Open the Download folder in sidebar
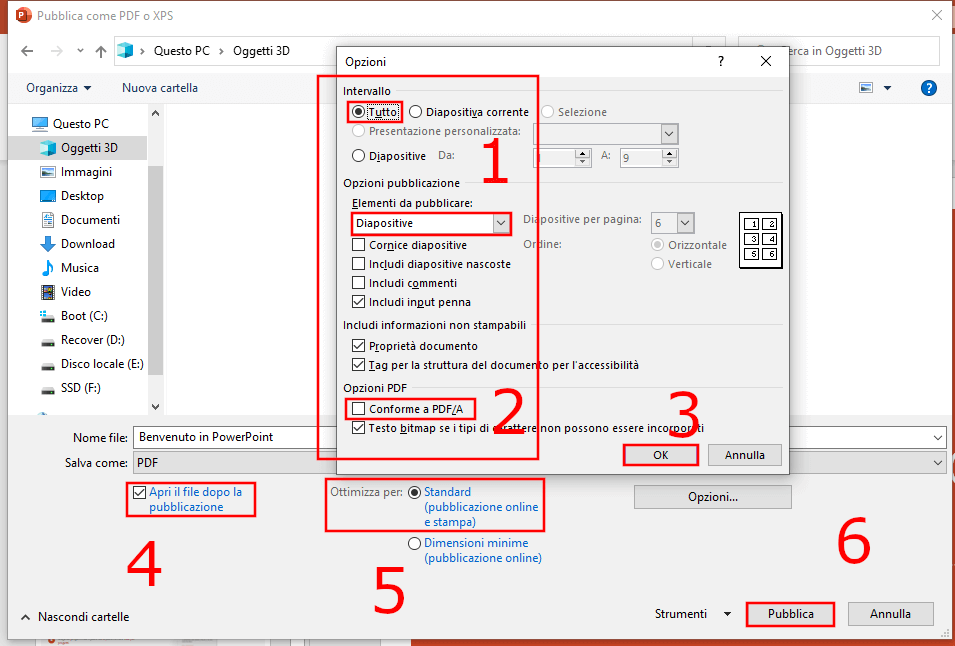955x646 pixels. (x=87, y=244)
